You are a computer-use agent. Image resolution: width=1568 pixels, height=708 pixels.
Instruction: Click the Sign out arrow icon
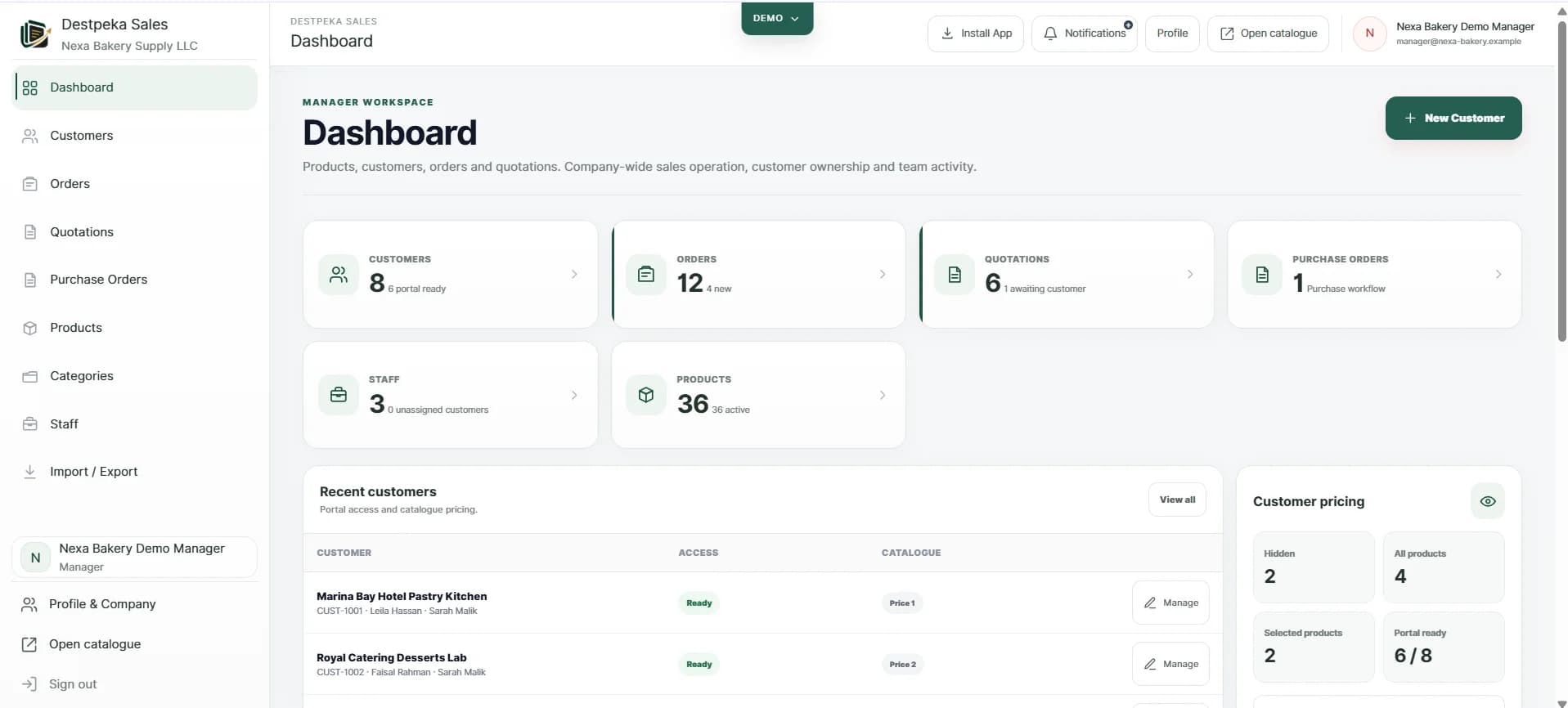(29, 684)
